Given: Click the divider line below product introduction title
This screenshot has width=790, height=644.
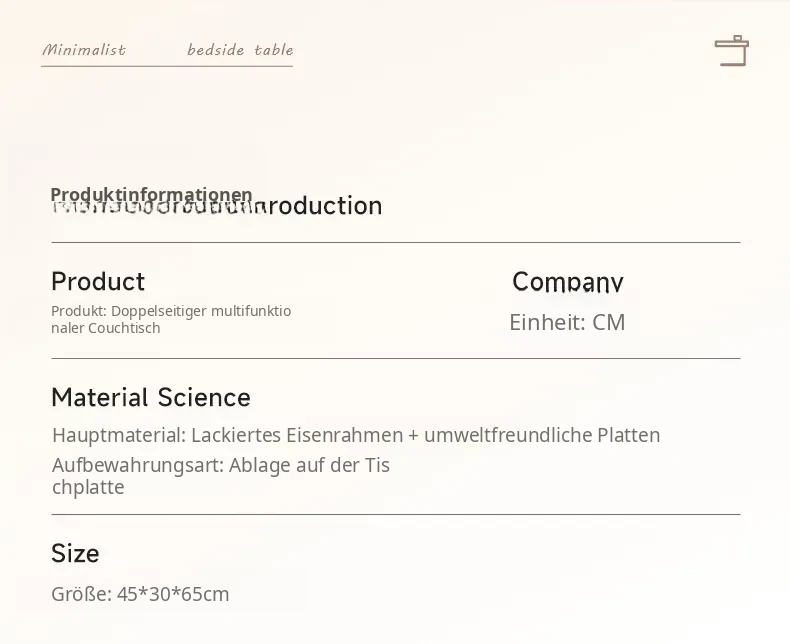Looking at the screenshot, I should pos(396,242).
